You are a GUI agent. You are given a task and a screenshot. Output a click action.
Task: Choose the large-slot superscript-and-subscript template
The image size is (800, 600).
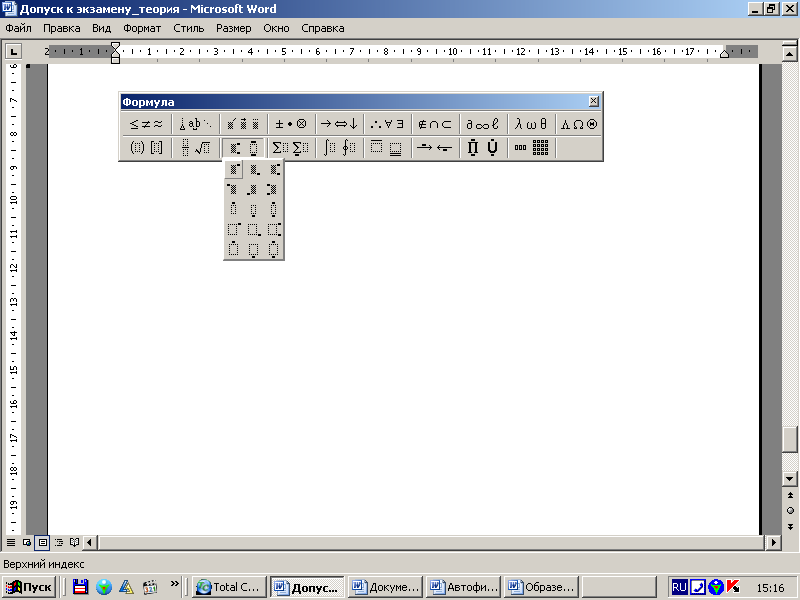pos(274,229)
